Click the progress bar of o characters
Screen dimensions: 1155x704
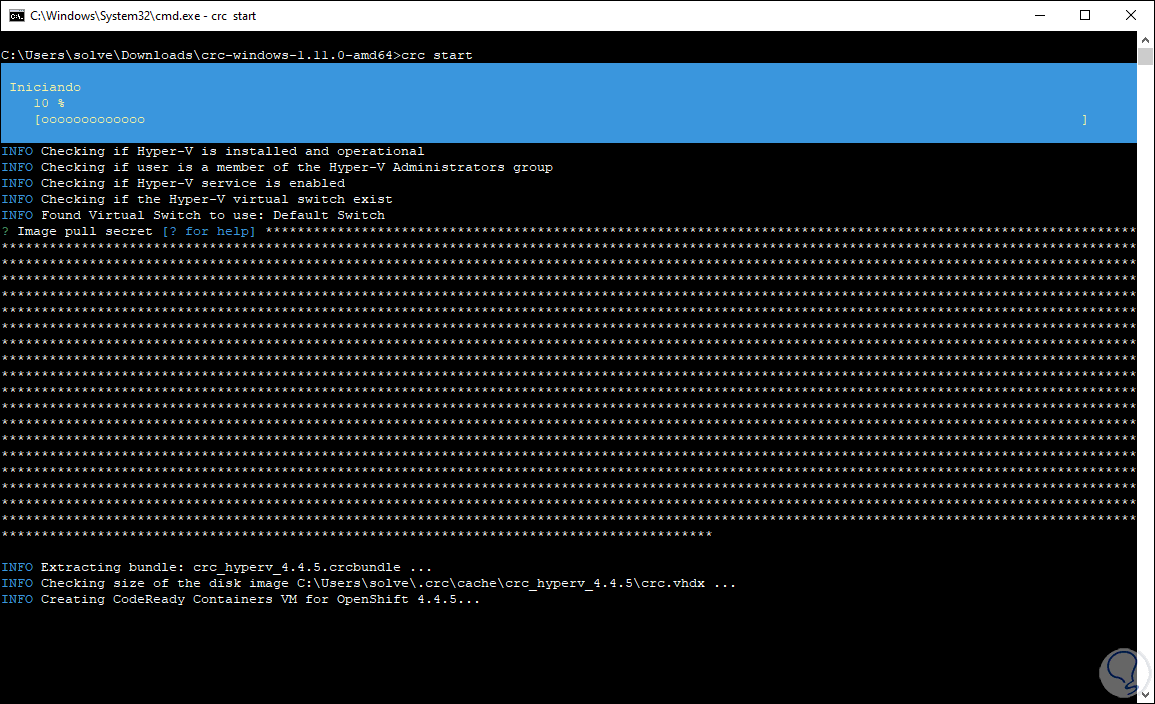point(561,119)
